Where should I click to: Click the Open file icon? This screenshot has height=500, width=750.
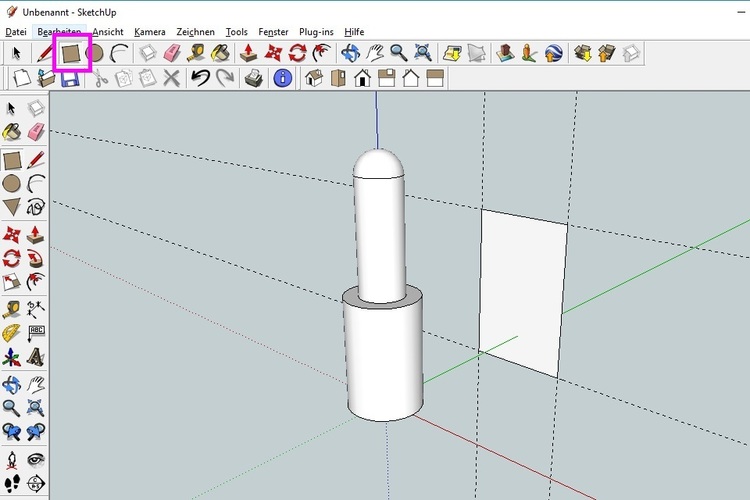point(46,78)
